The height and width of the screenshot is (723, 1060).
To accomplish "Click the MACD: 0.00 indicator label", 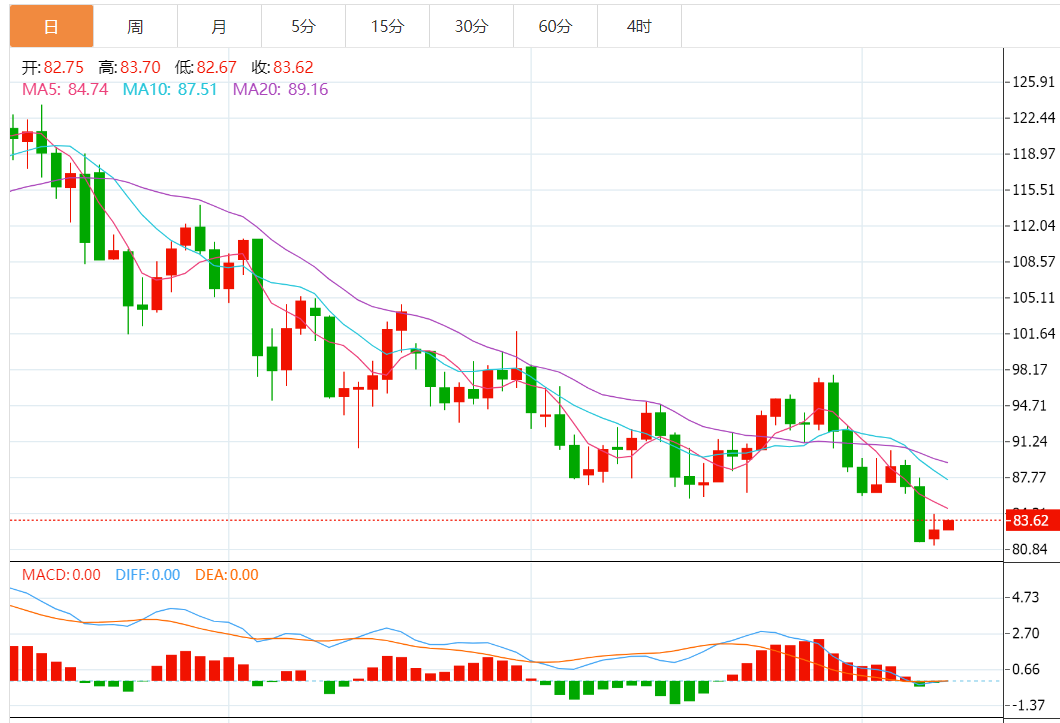I will [x=62, y=575].
